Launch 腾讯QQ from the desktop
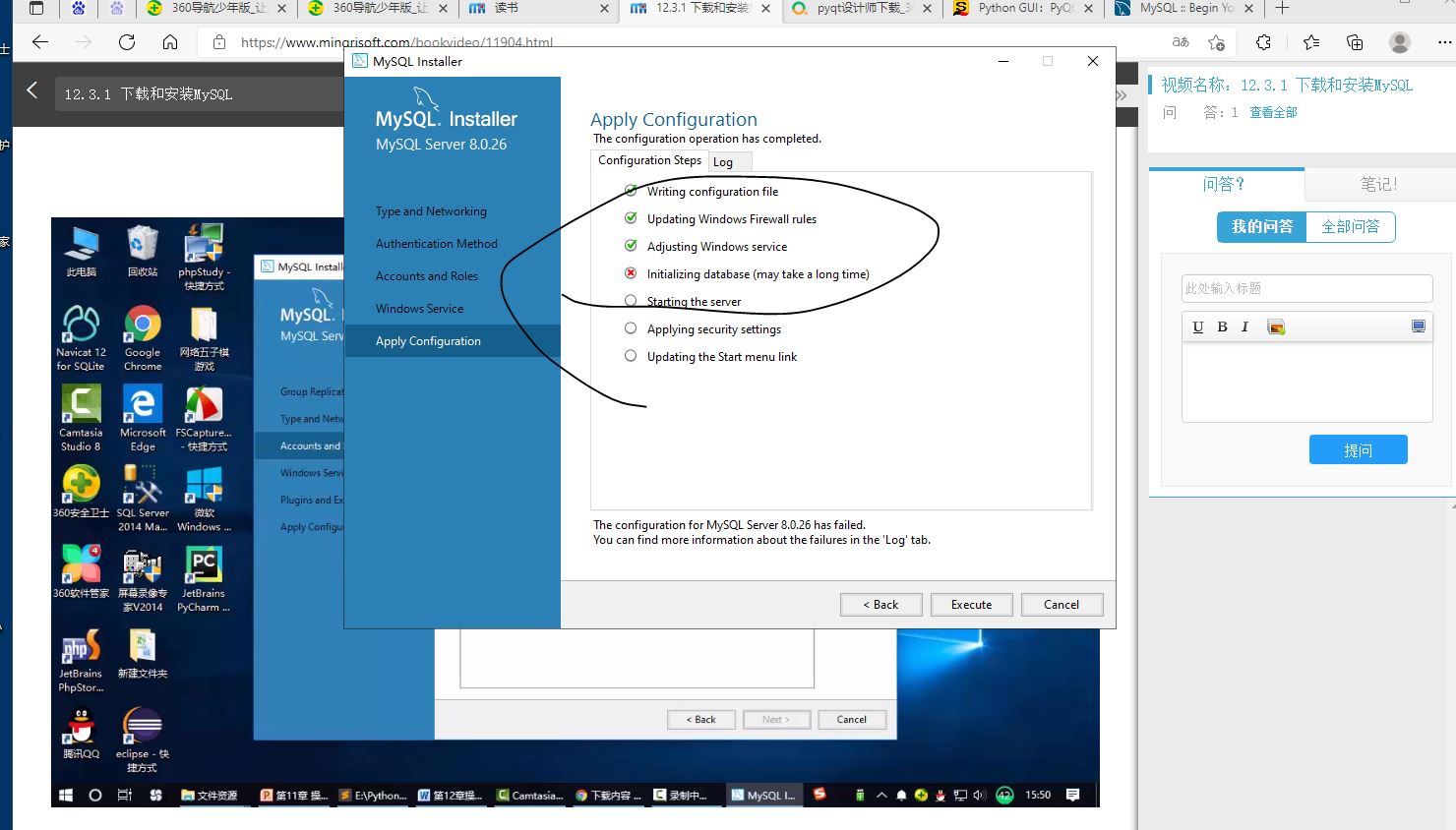 (81, 734)
